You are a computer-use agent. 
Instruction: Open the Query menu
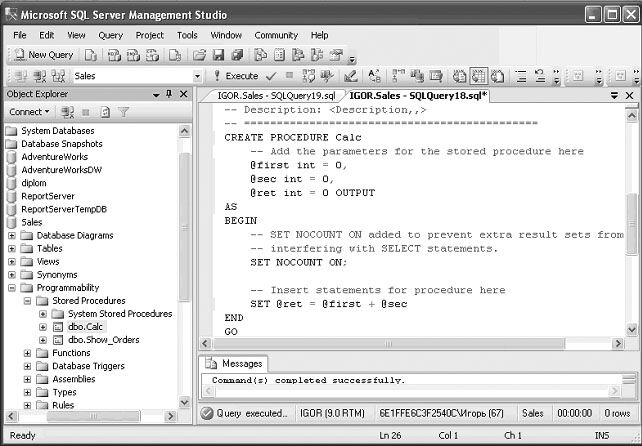click(x=110, y=35)
